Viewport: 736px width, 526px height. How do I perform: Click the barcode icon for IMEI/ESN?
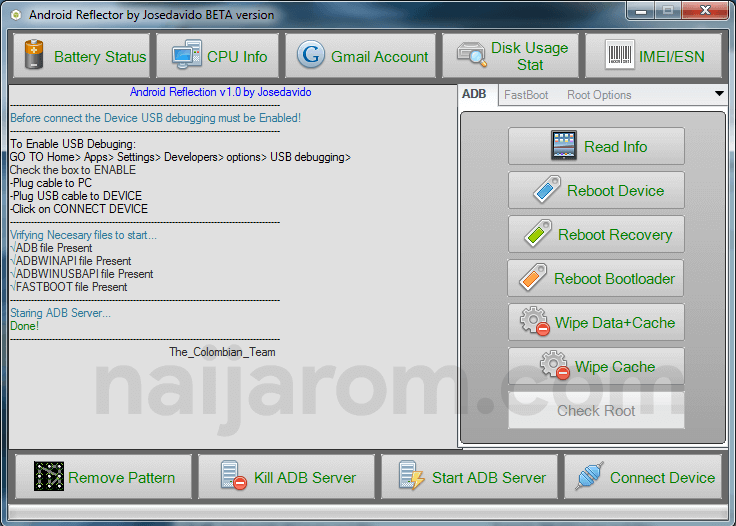pos(620,55)
